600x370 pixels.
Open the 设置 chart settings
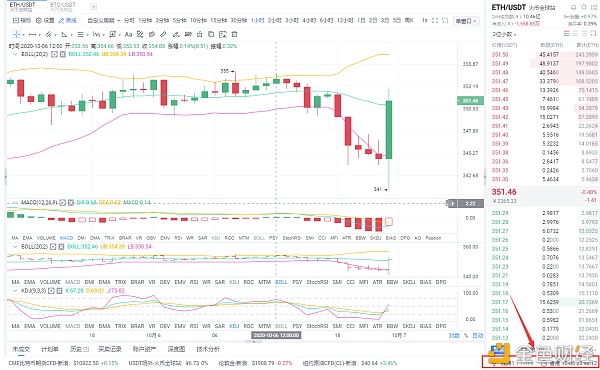[x=45, y=20]
